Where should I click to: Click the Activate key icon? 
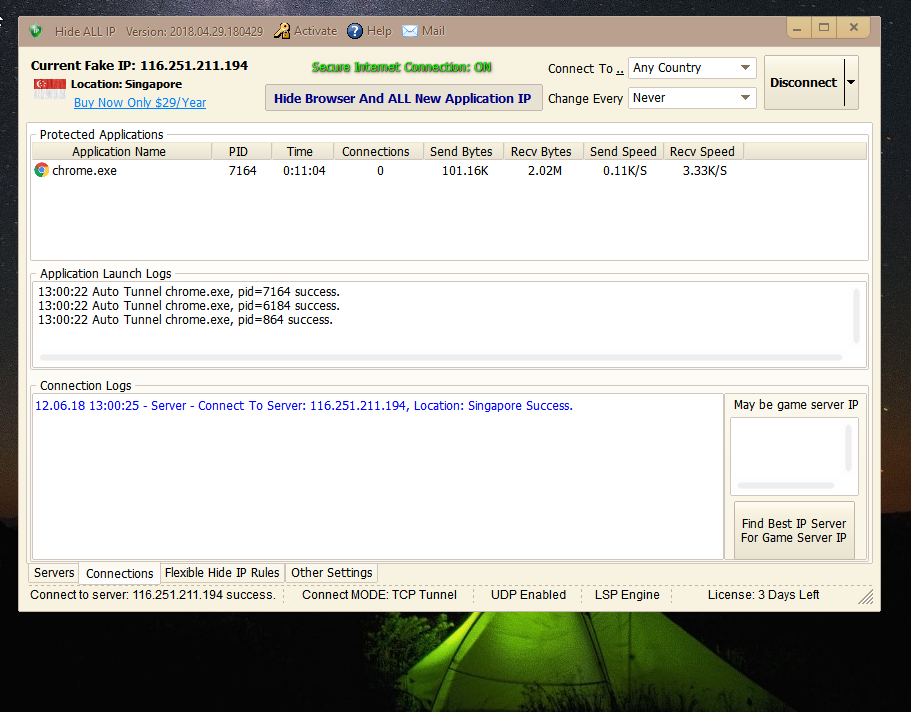282,31
